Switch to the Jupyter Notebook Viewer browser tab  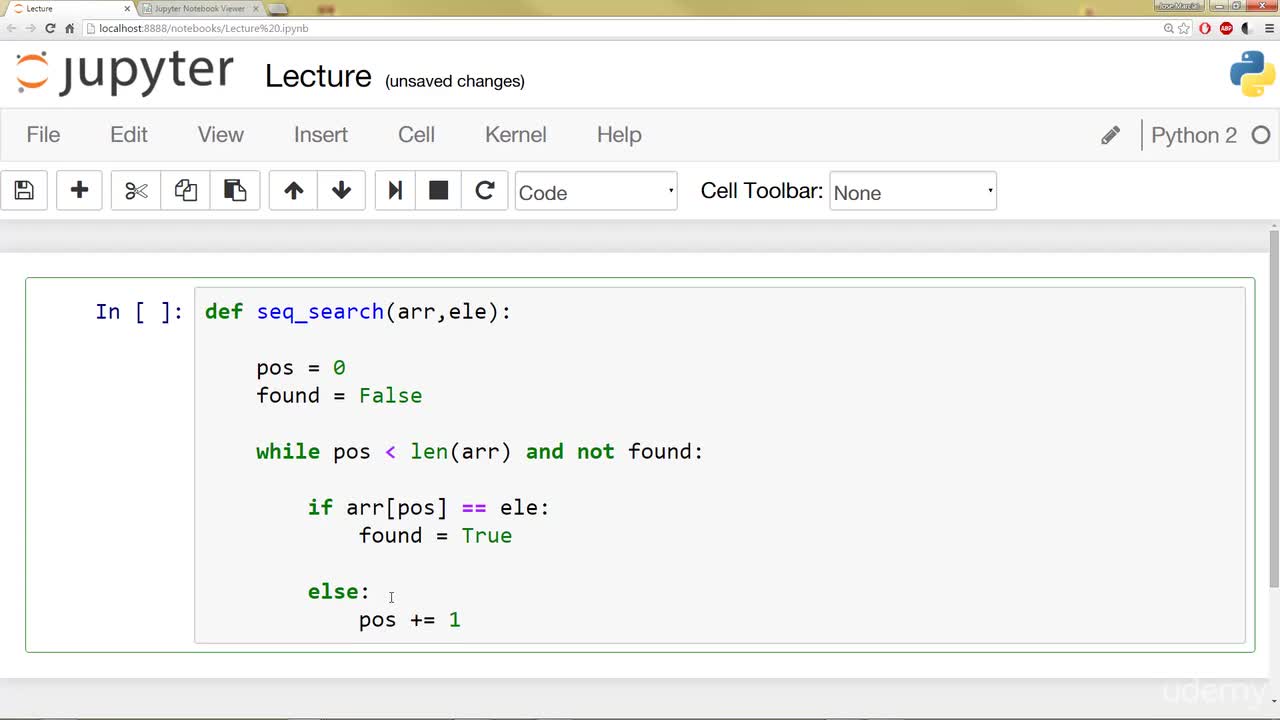(200, 8)
